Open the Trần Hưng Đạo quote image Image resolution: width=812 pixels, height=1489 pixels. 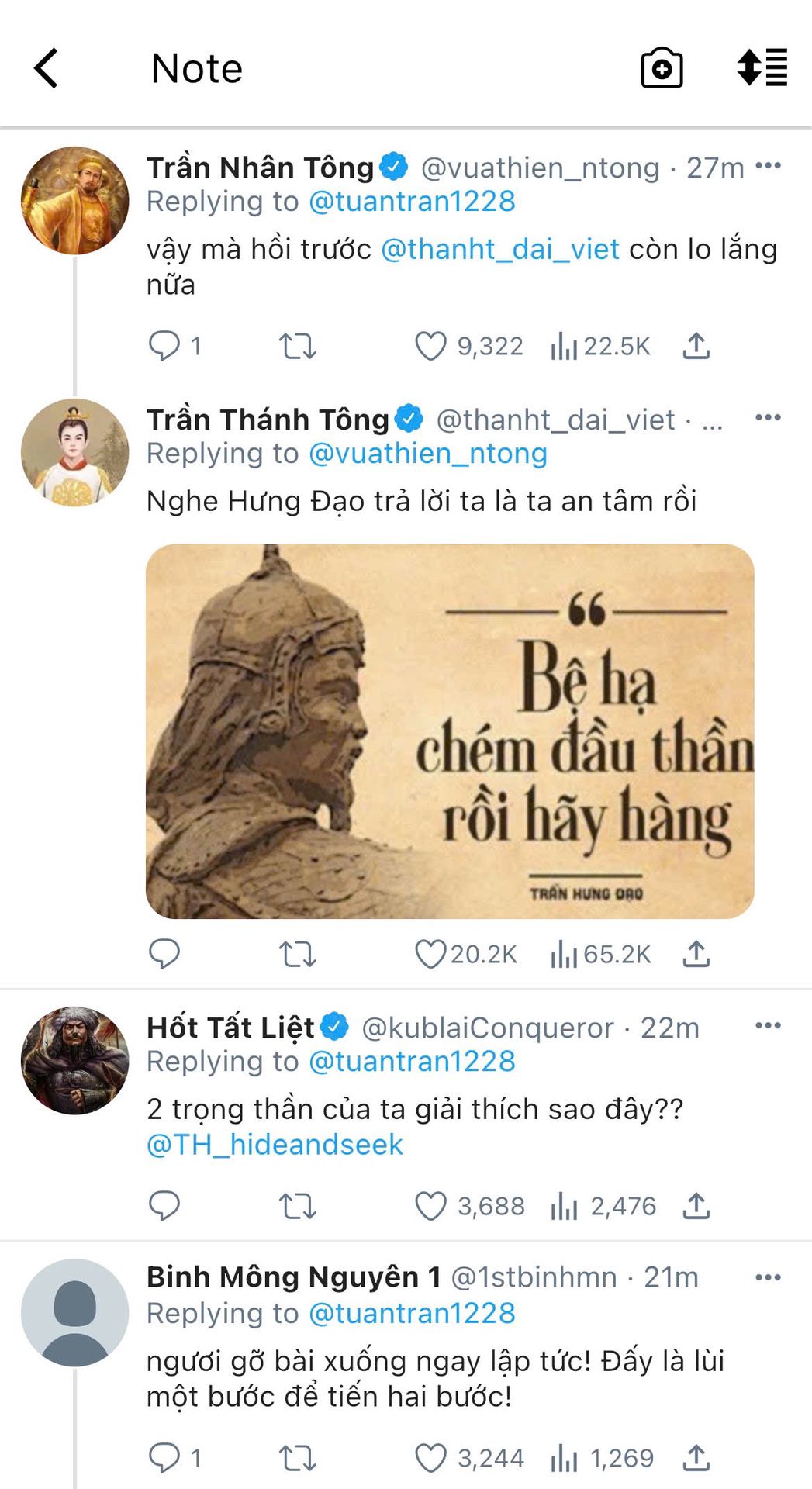coord(450,731)
